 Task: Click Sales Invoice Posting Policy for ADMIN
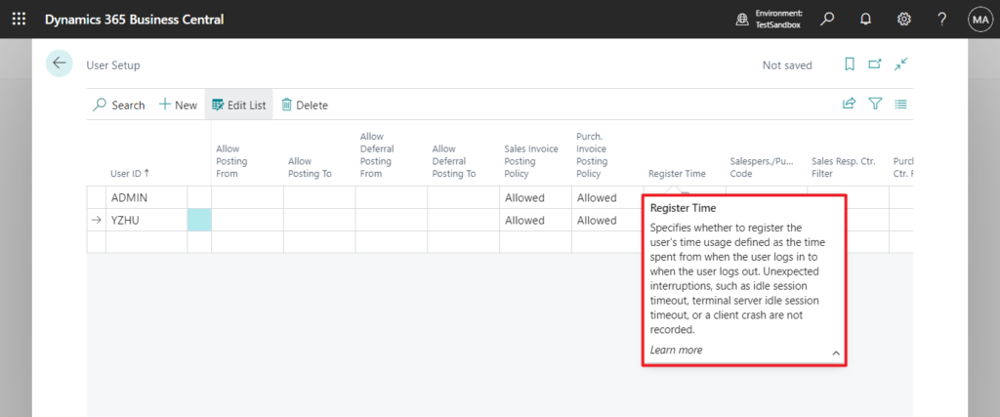point(536,198)
